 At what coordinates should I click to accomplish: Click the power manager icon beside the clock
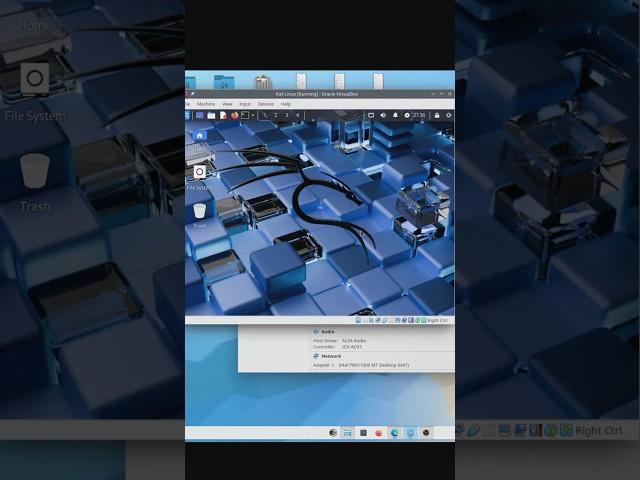[407, 116]
